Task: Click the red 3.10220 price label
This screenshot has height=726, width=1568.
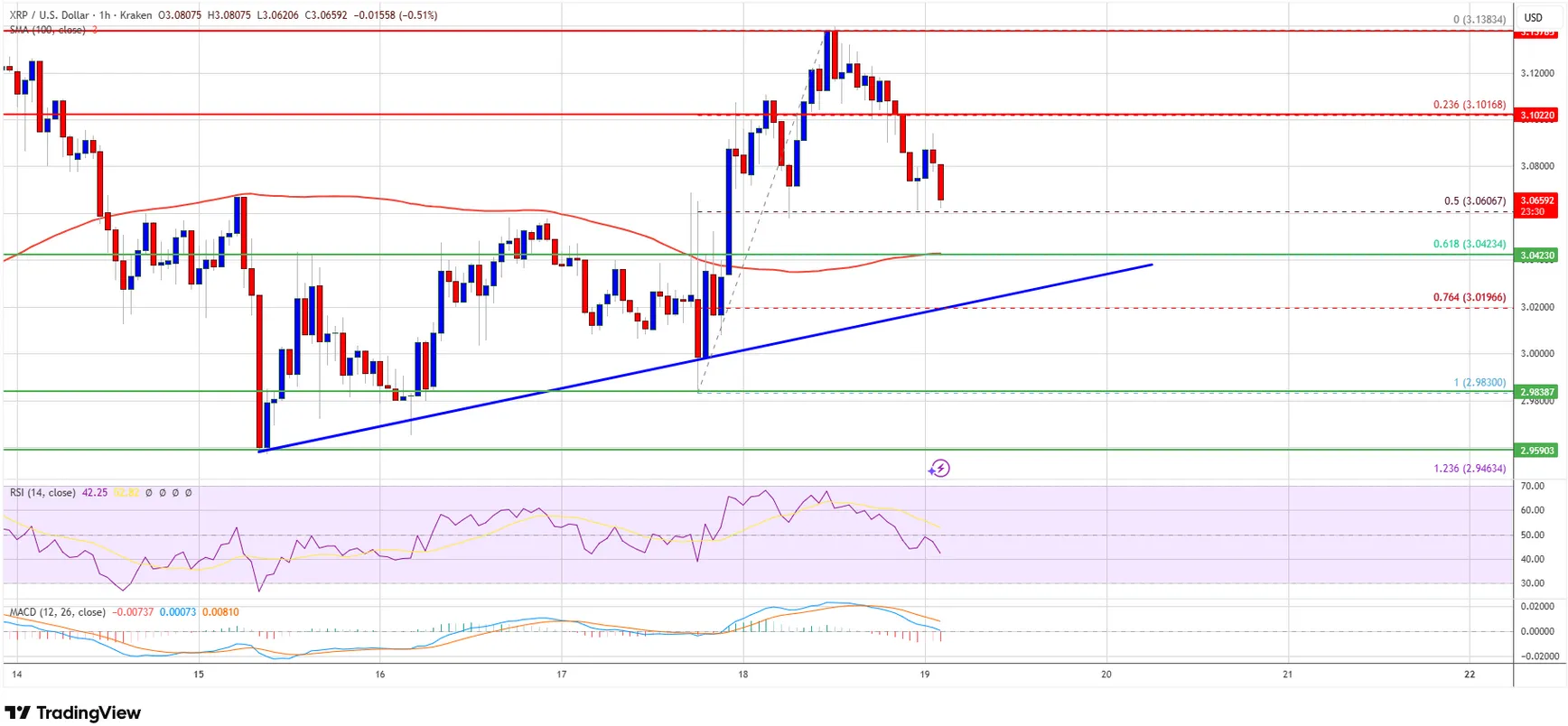Action: [x=1537, y=116]
